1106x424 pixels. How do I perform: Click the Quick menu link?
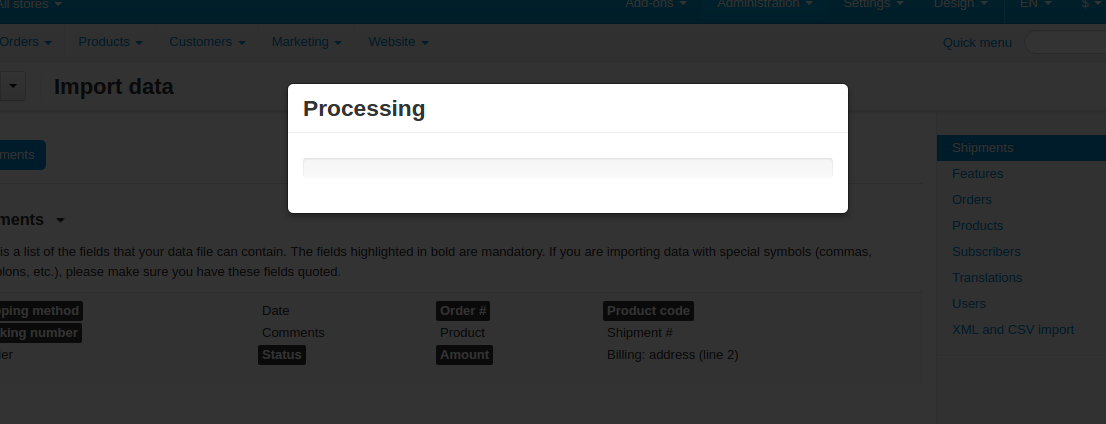coord(977,42)
